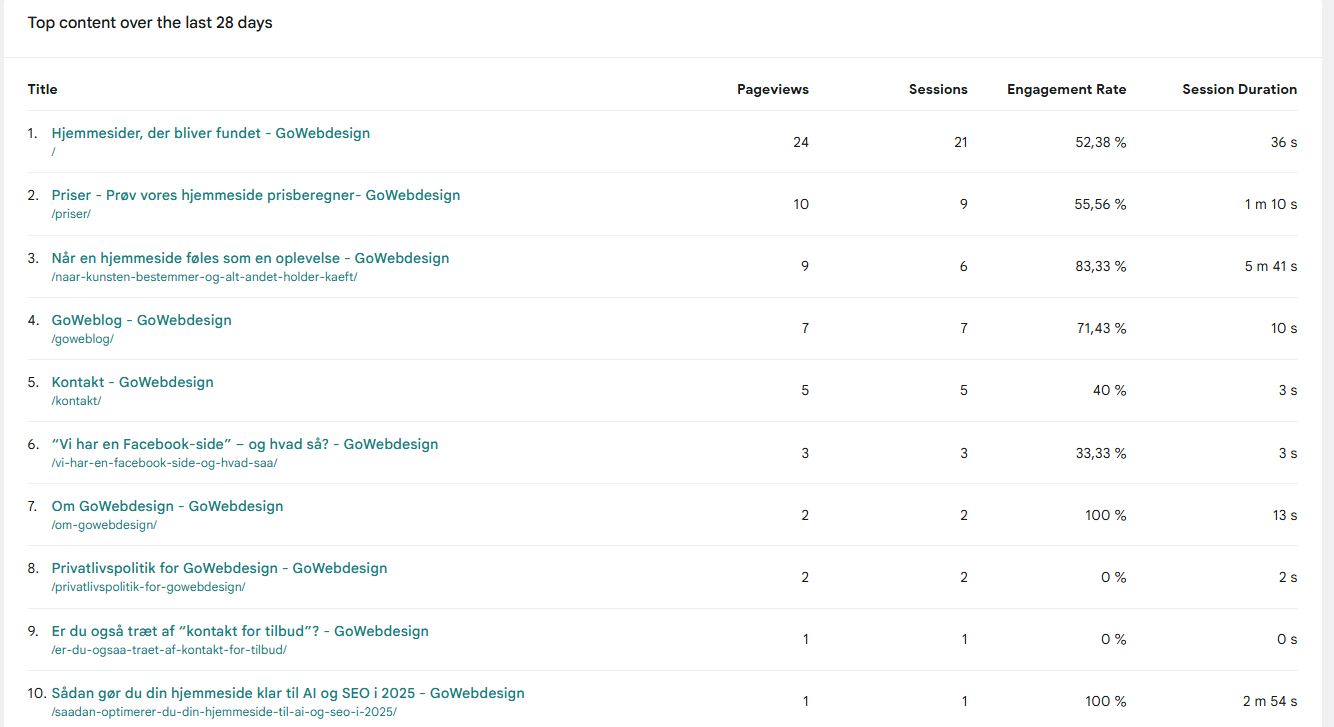Click 'Sådan gør du din hjemmeside klar til AI' link
The width and height of the screenshot is (1334, 727).
(x=287, y=693)
